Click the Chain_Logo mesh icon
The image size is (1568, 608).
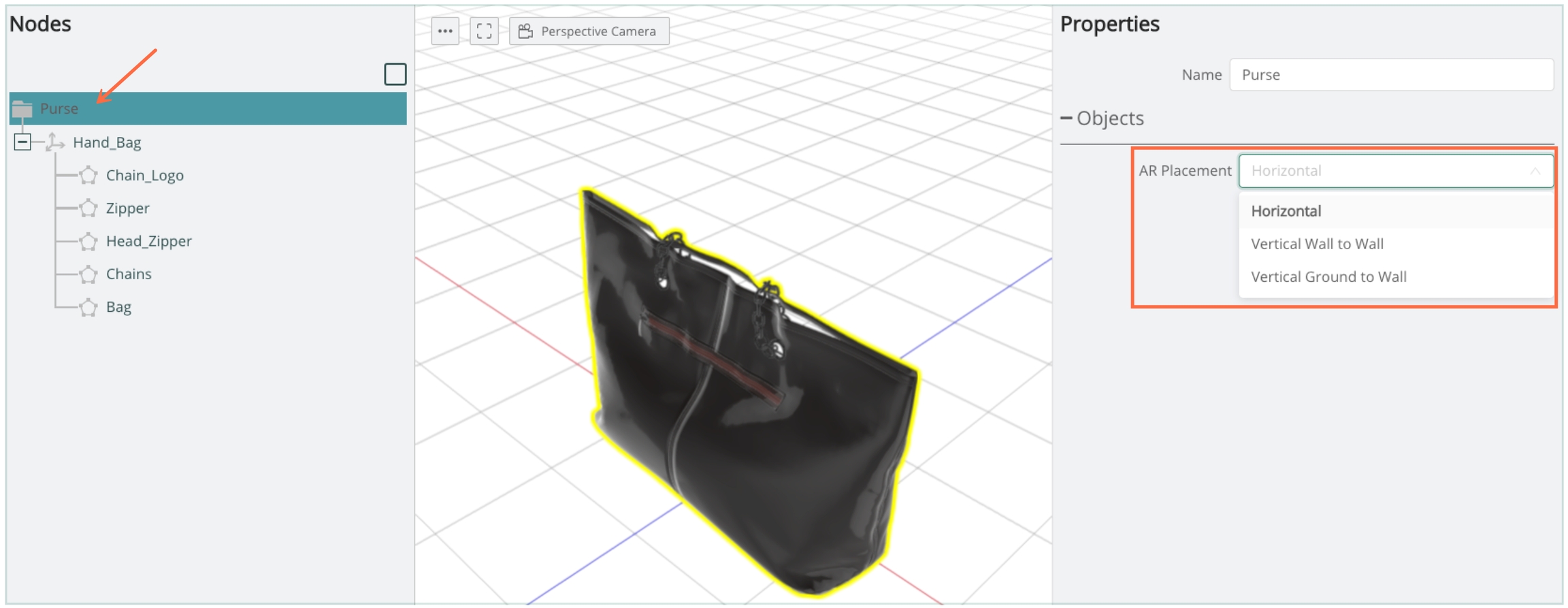tap(88, 176)
